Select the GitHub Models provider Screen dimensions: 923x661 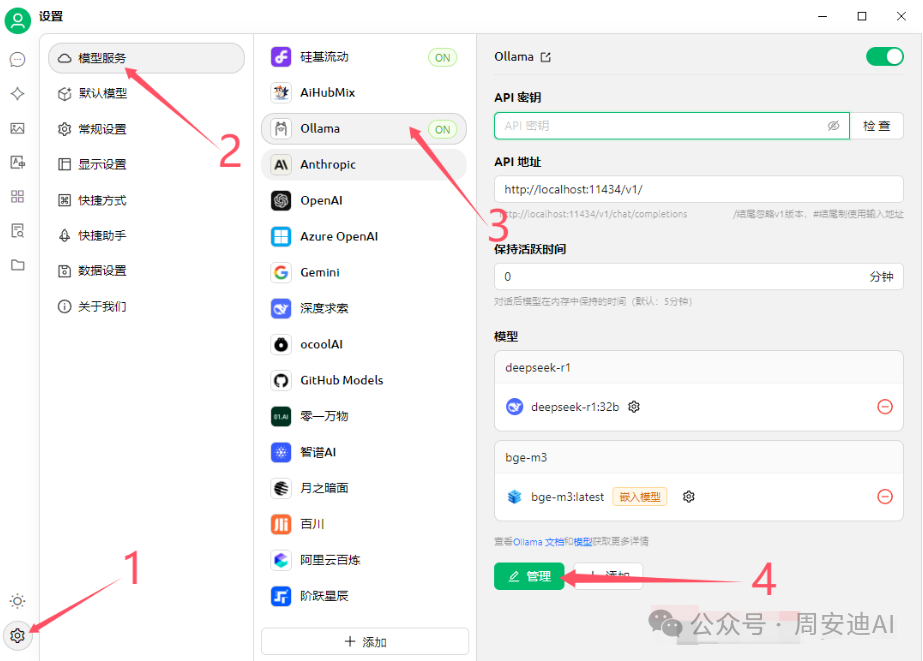click(364, 380)
